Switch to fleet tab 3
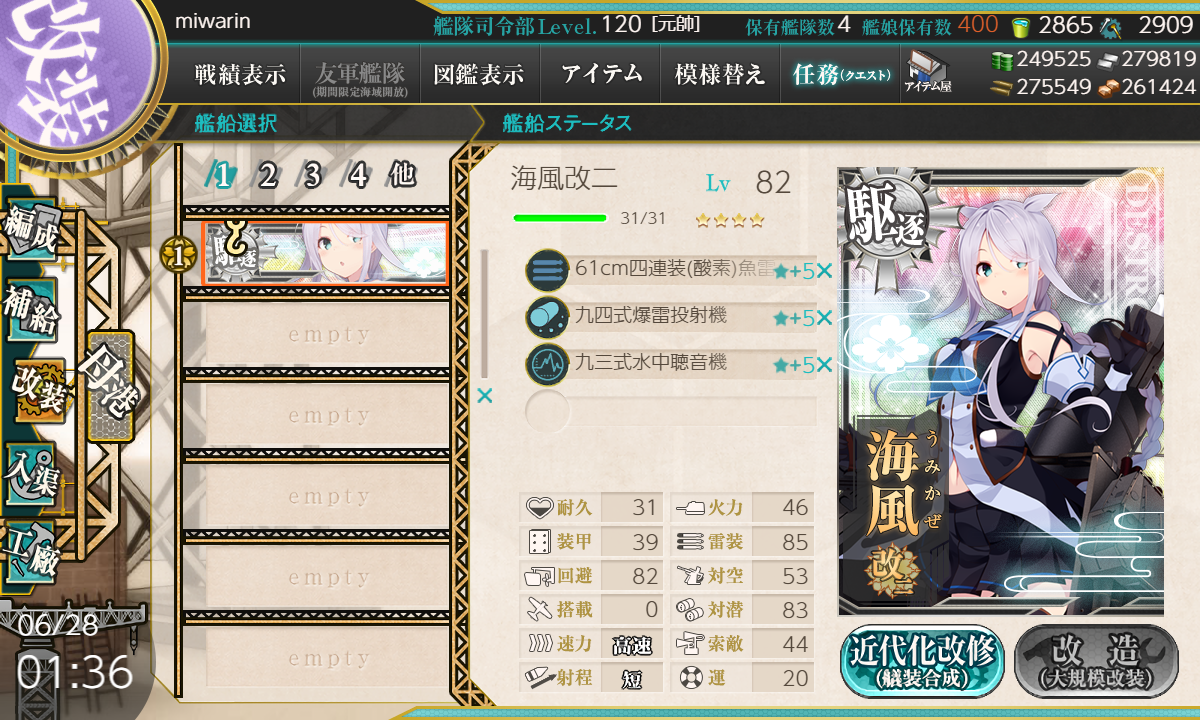The height and width of the screenshot is (720, 1200). click(312, 176)
